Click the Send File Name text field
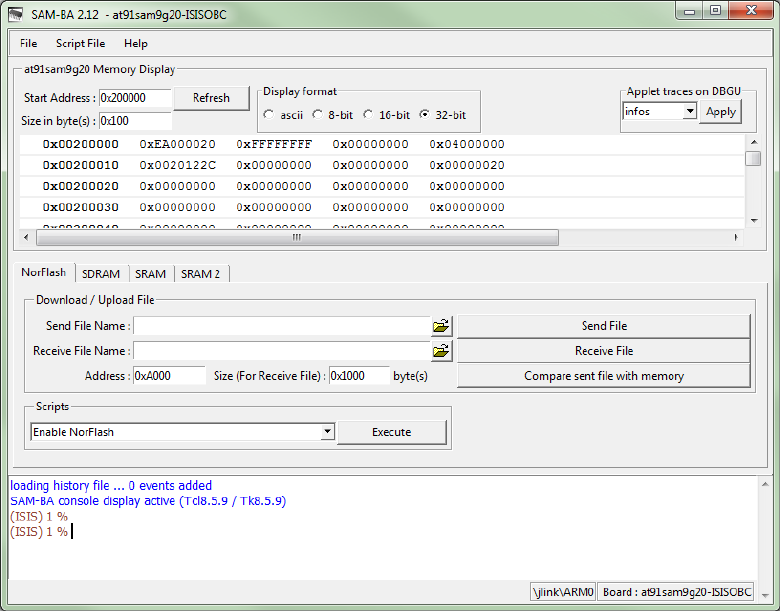Screen dimensions: 780x611 pyautogui.click(x=282, y=326)
